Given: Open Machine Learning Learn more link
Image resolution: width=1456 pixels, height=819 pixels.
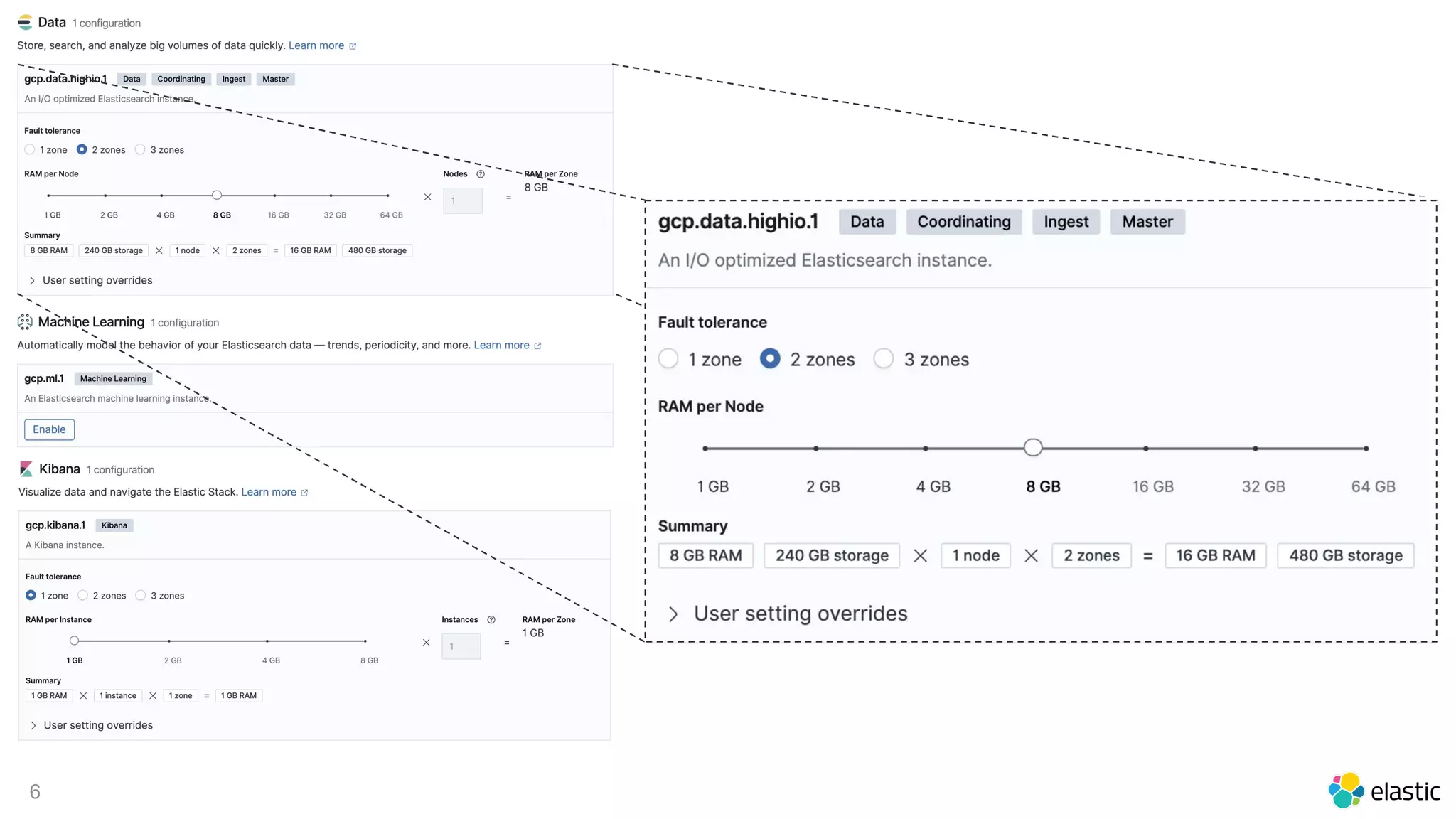Looking at the screenshot, I should 501,346.
